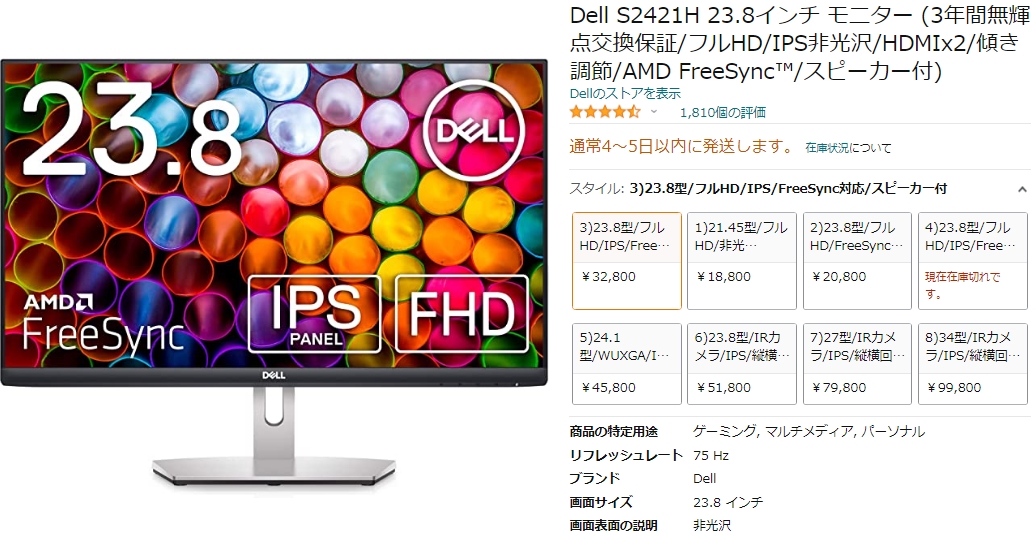
Task: Click the star rating icons
Action: coord(605,112)
